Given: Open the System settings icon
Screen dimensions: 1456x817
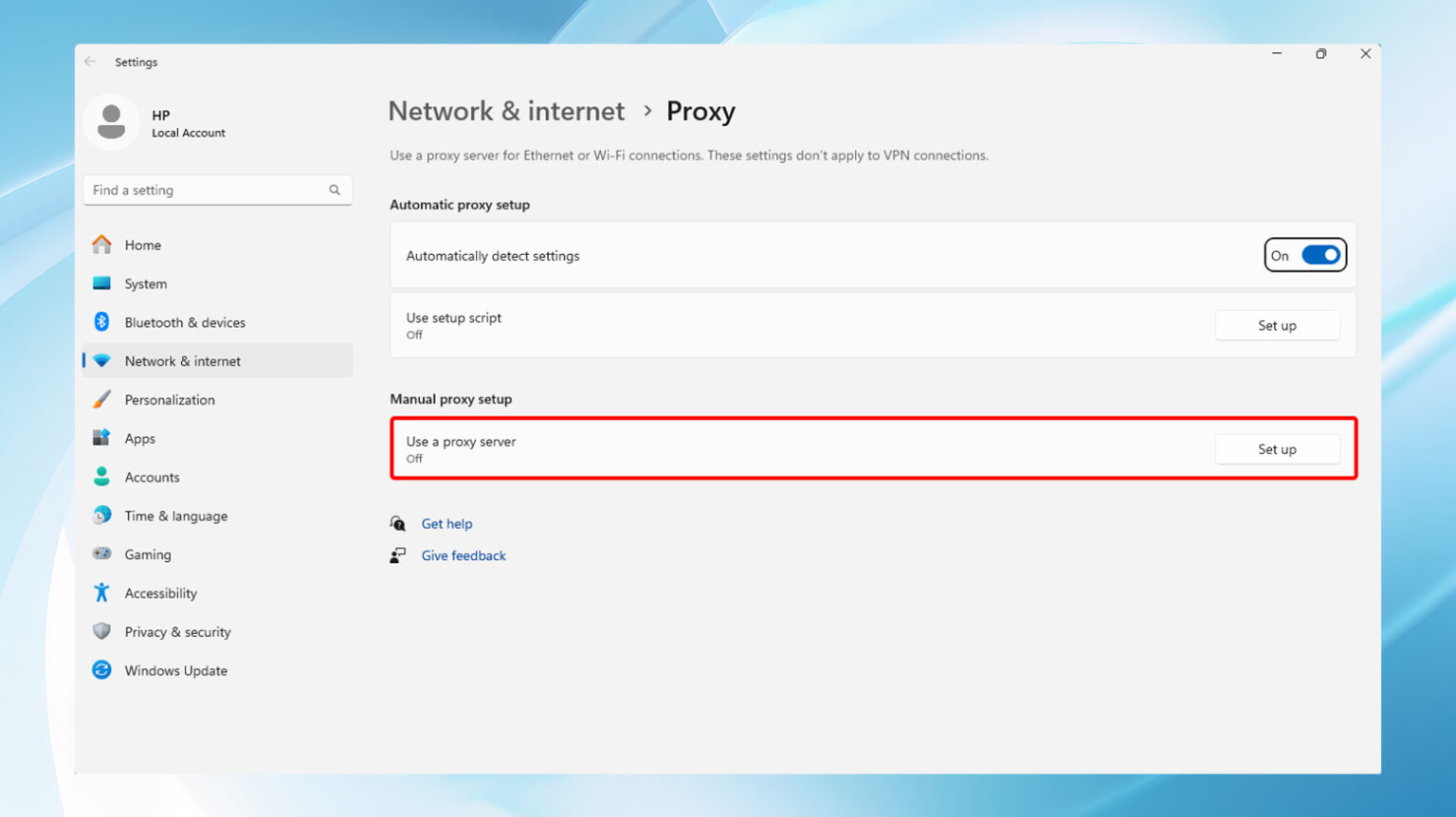Looking at the screenshot, I should point(101,283).
